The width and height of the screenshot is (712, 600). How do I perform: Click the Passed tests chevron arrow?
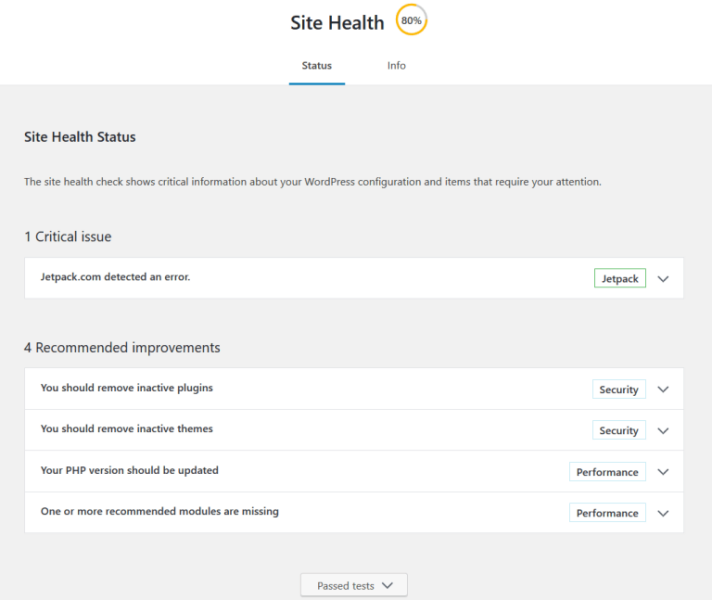point(387,585)
